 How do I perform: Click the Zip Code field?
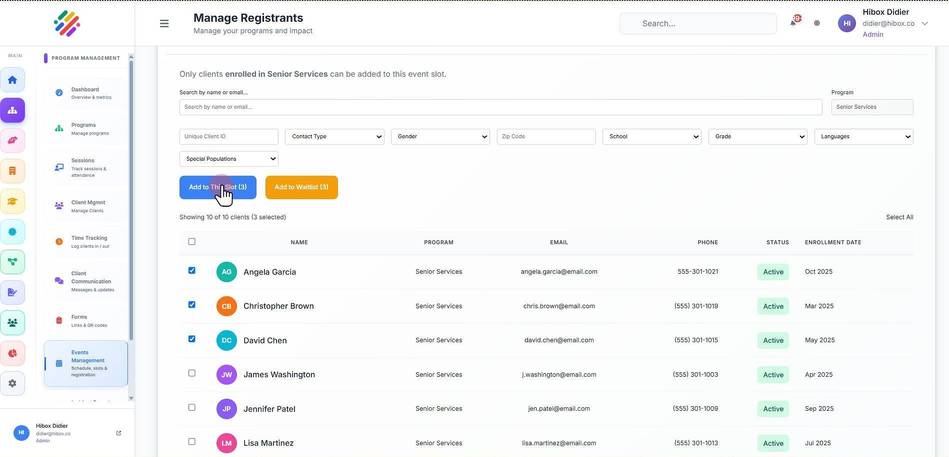click(x=546, y=137)
